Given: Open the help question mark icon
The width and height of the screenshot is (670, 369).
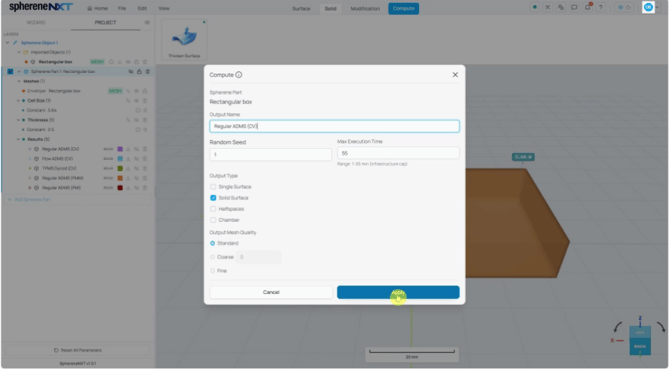Looking at the screenshot, I should click(x=600, y=8).
